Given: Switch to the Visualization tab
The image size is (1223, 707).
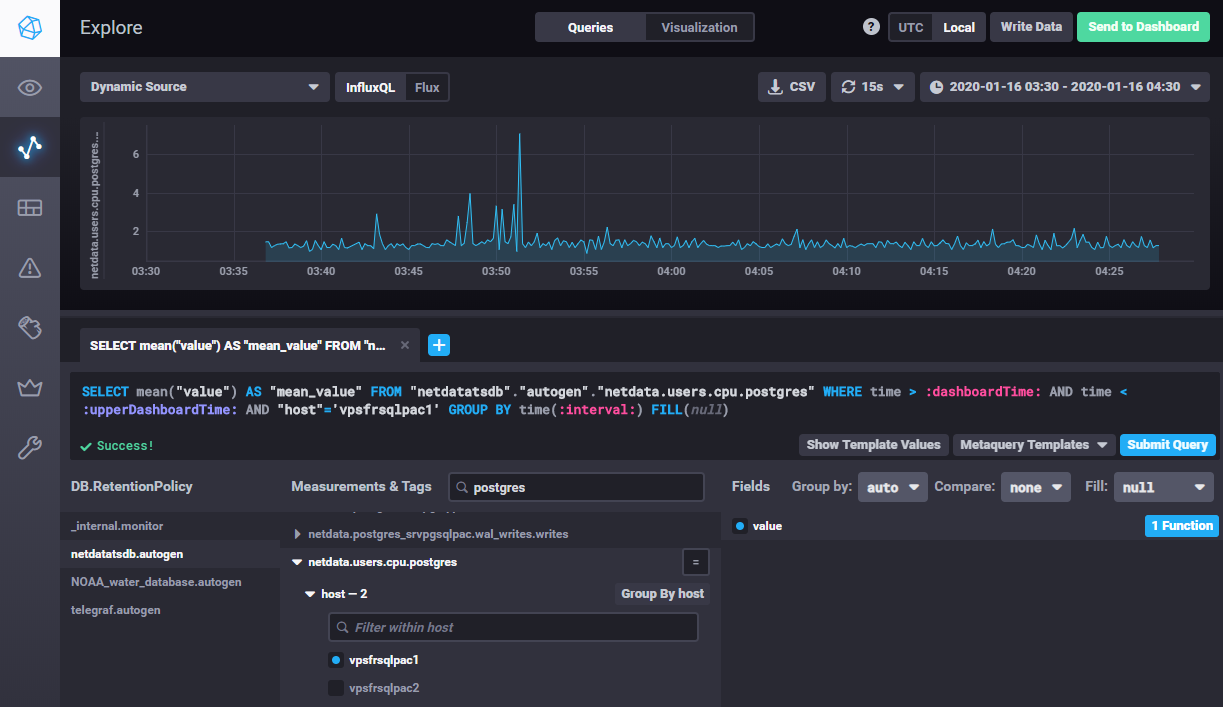Looking at the screenshot, I should (699, 27).
